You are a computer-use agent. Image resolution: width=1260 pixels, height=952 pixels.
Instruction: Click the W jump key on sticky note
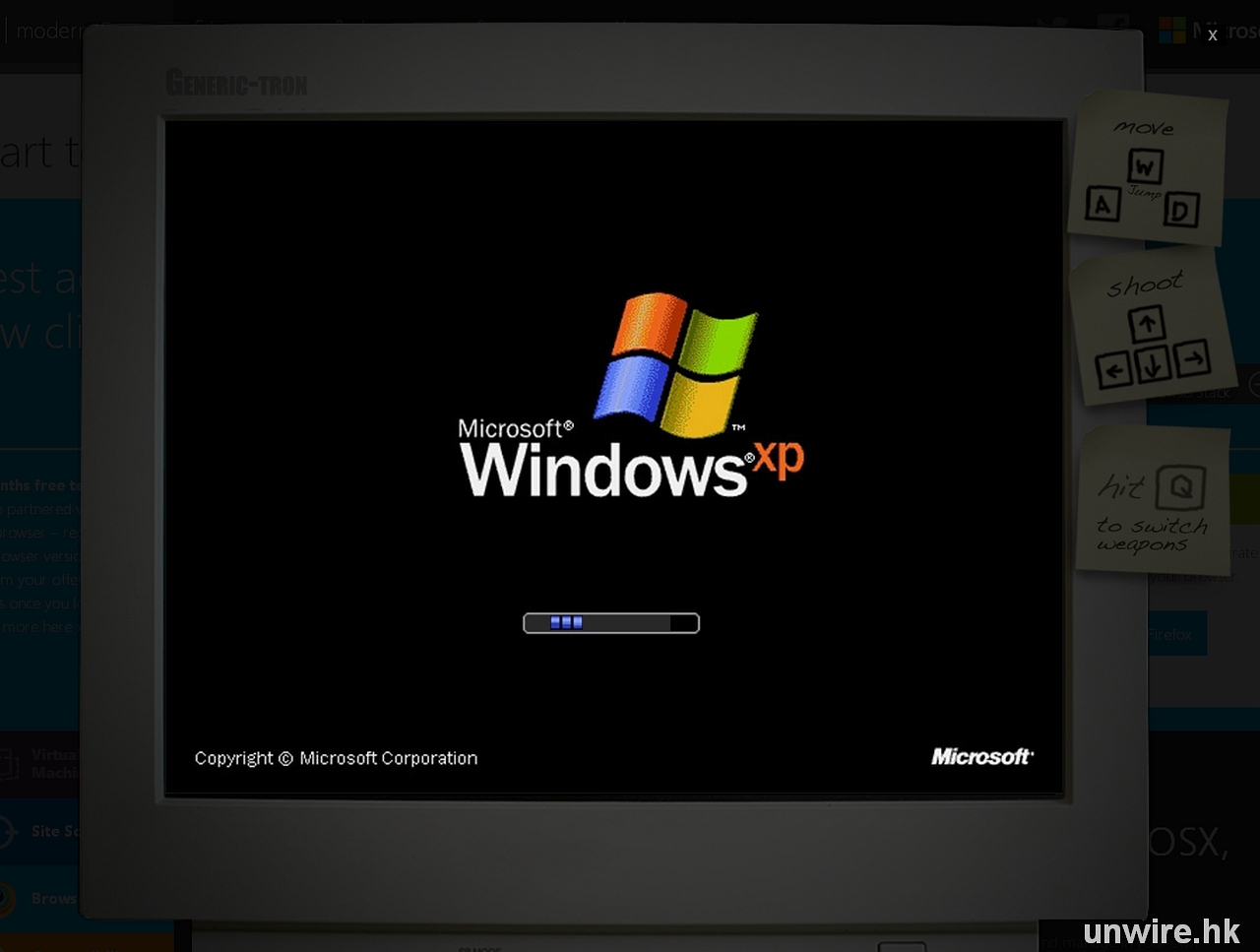(x=1144, y=167)
